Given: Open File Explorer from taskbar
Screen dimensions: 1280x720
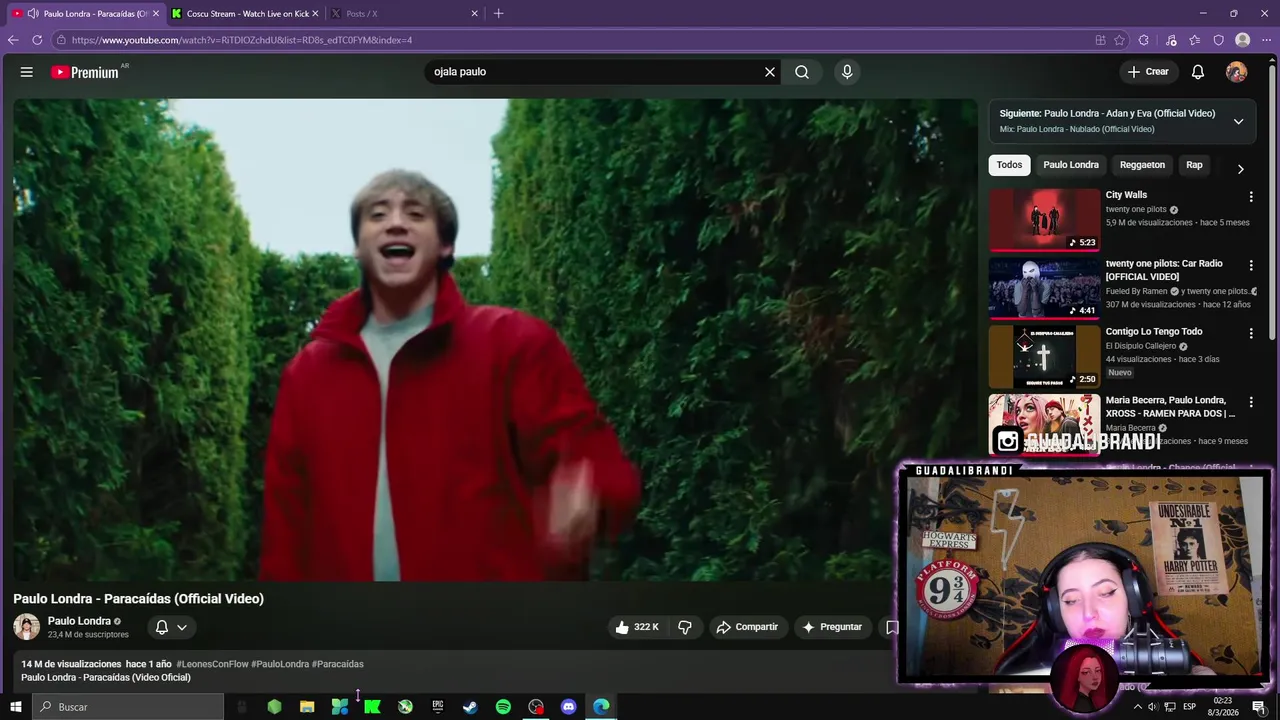Looking at the screenshot, I should [307, 707].
